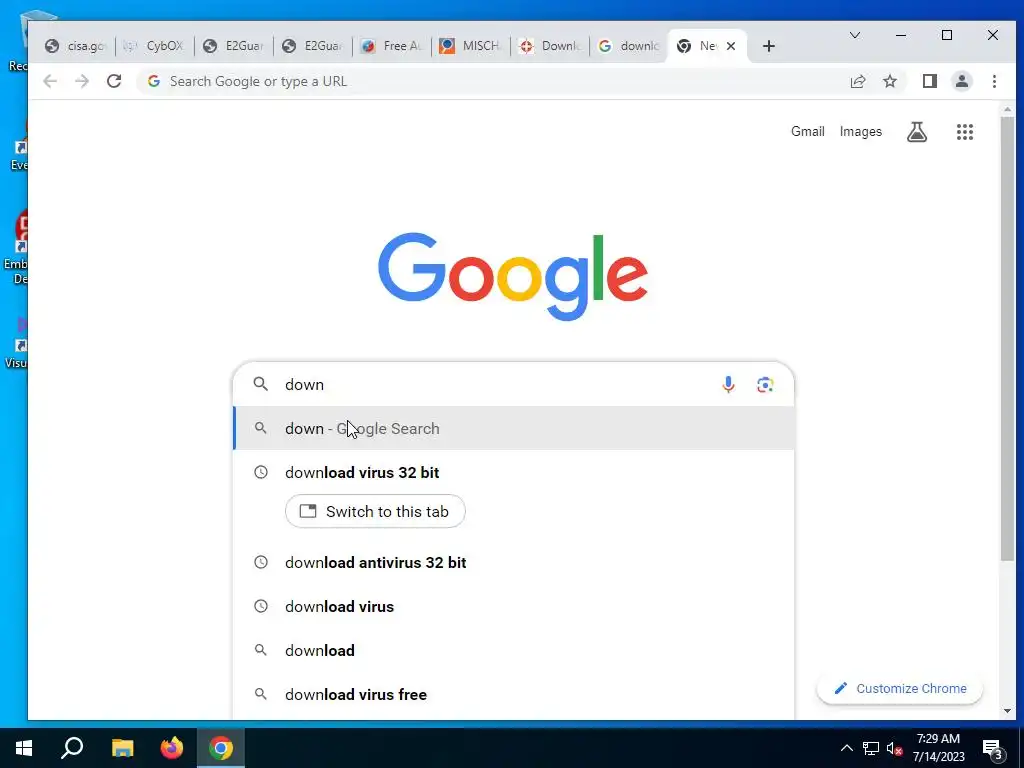Open Windows Start menu
1024x768 pixels.
[24, 748]
